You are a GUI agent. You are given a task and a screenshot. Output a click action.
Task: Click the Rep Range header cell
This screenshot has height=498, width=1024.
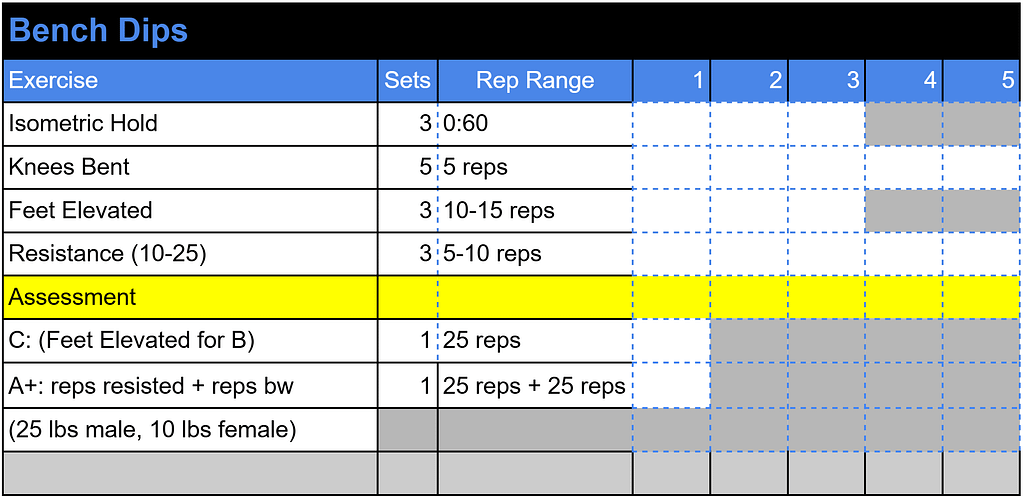click(x=535, y=81)
